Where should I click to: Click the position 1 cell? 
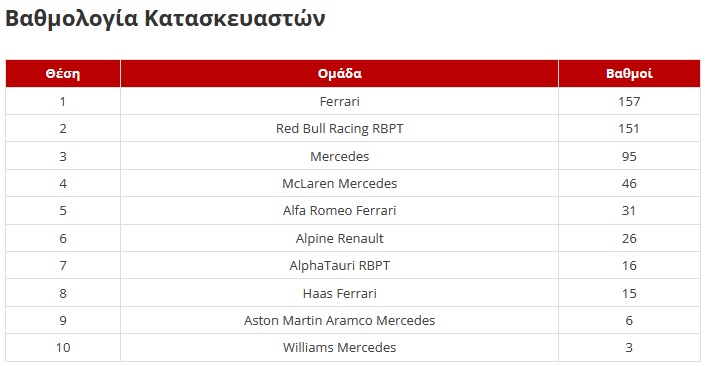tap(63, 101)
